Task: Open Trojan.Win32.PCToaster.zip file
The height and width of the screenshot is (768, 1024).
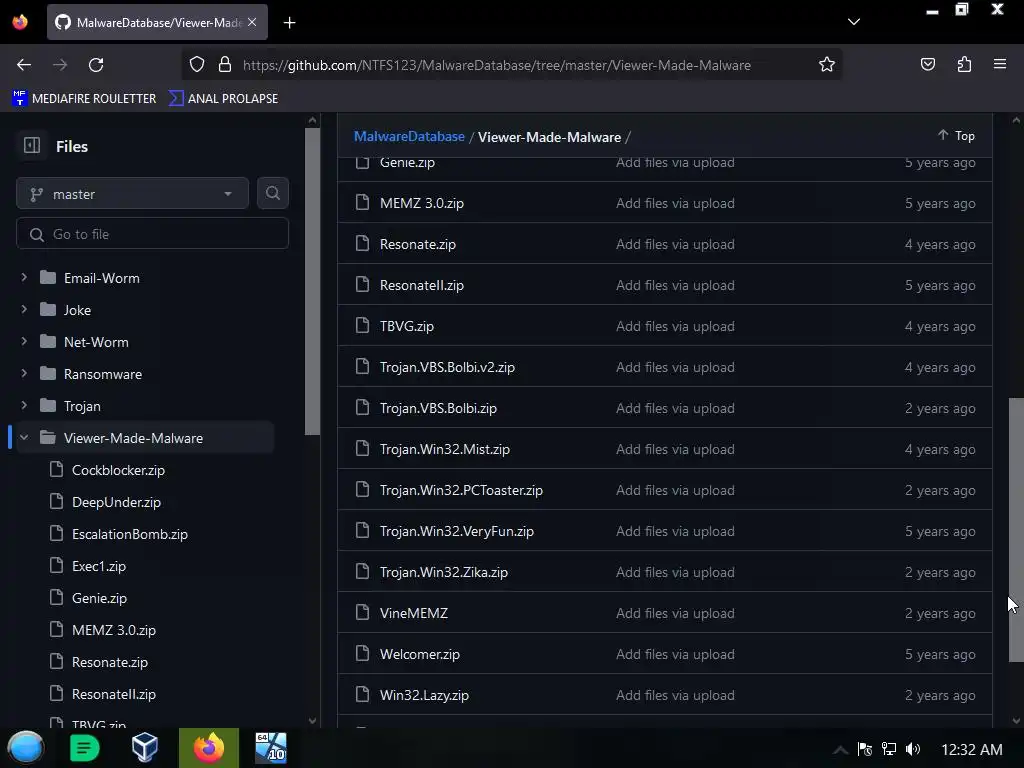Action: [x=461, y=490]
